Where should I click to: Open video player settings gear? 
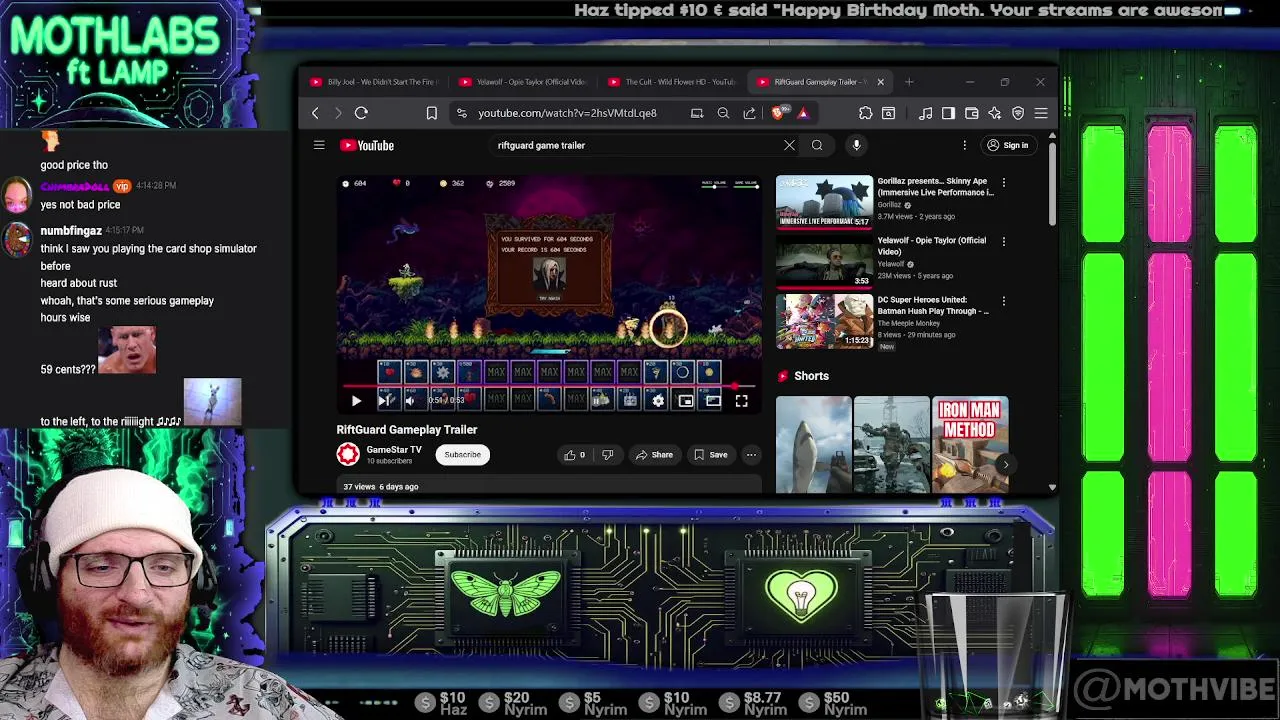point(658,401)
